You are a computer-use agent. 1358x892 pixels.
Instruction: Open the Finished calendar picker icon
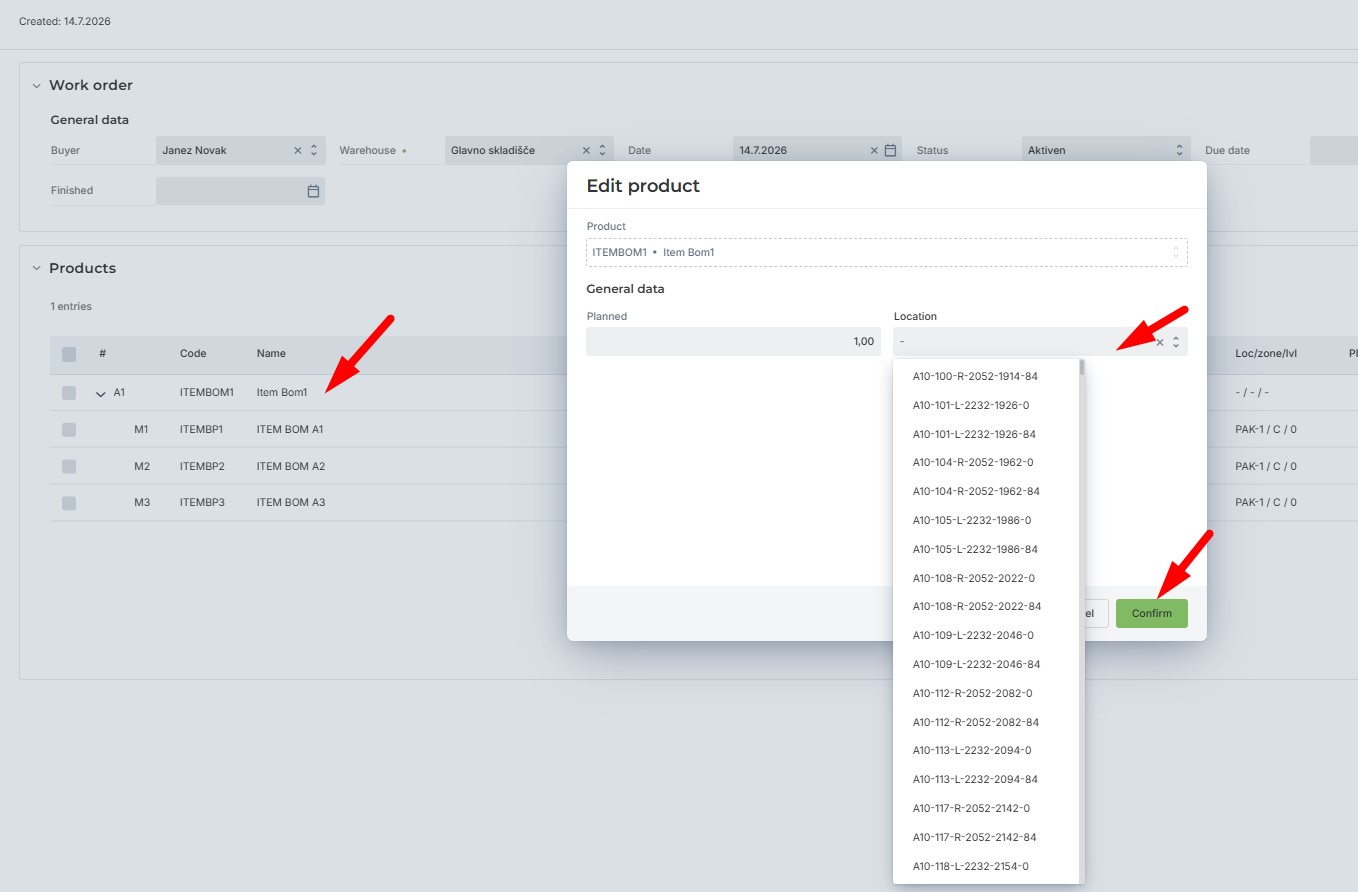[x=313, y=190]
